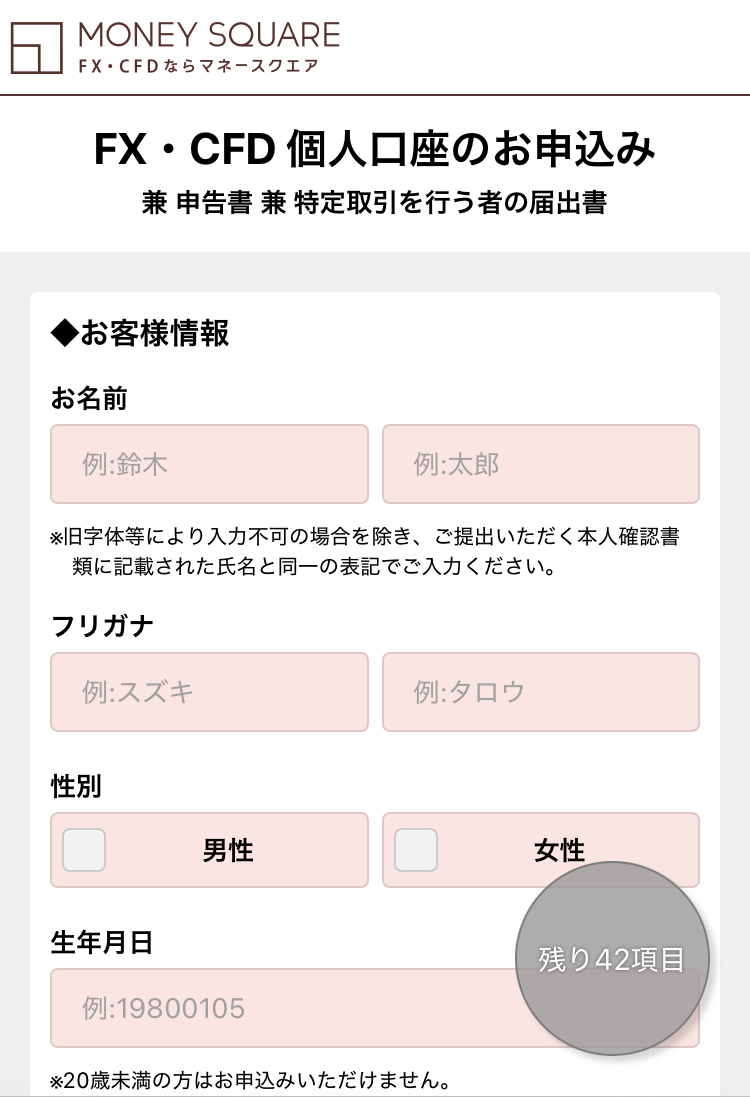
Task: Click the フリガナ field label
Action: (102, 626)
